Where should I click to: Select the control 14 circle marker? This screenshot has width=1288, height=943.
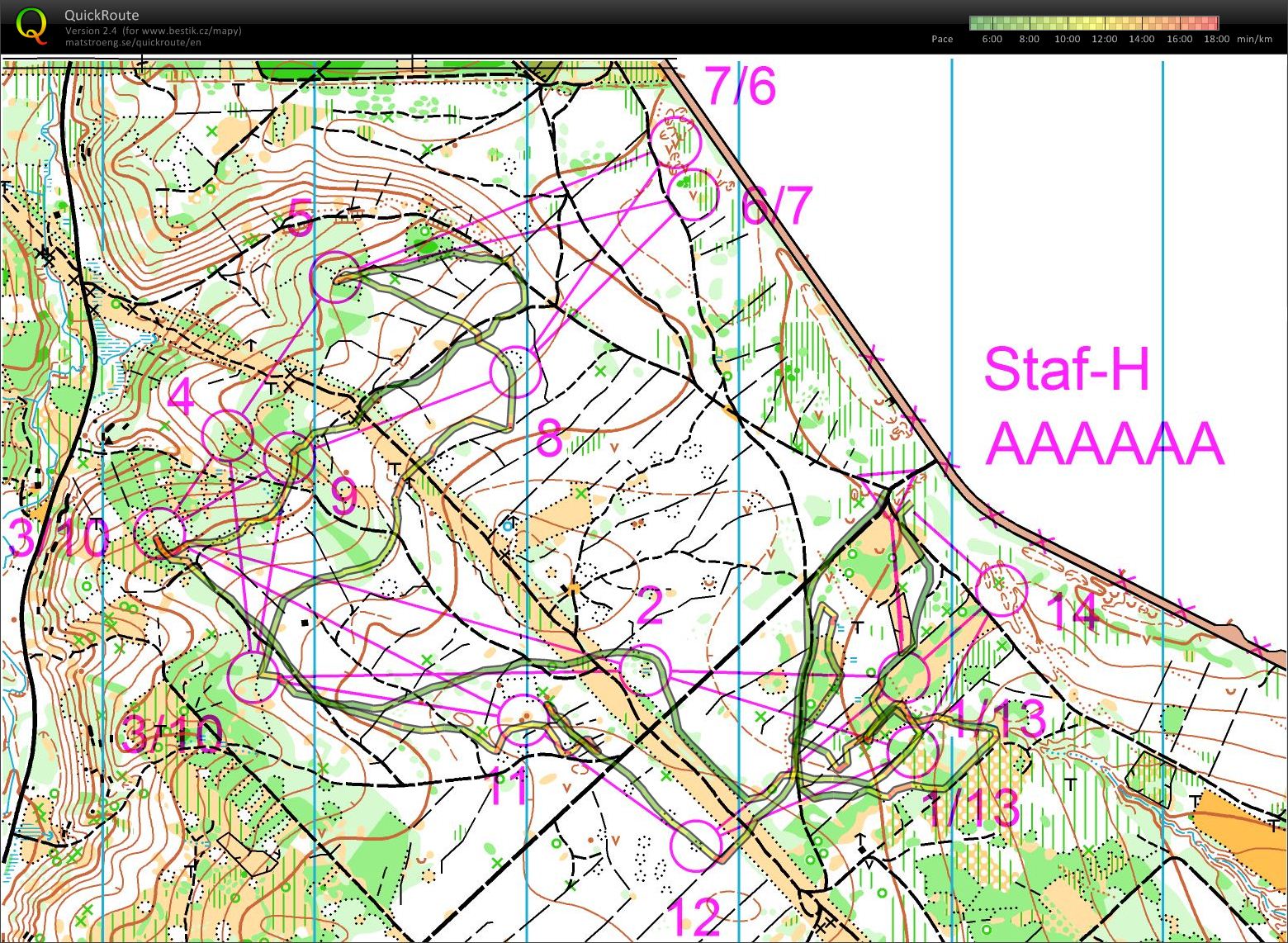coord(1002,590)
